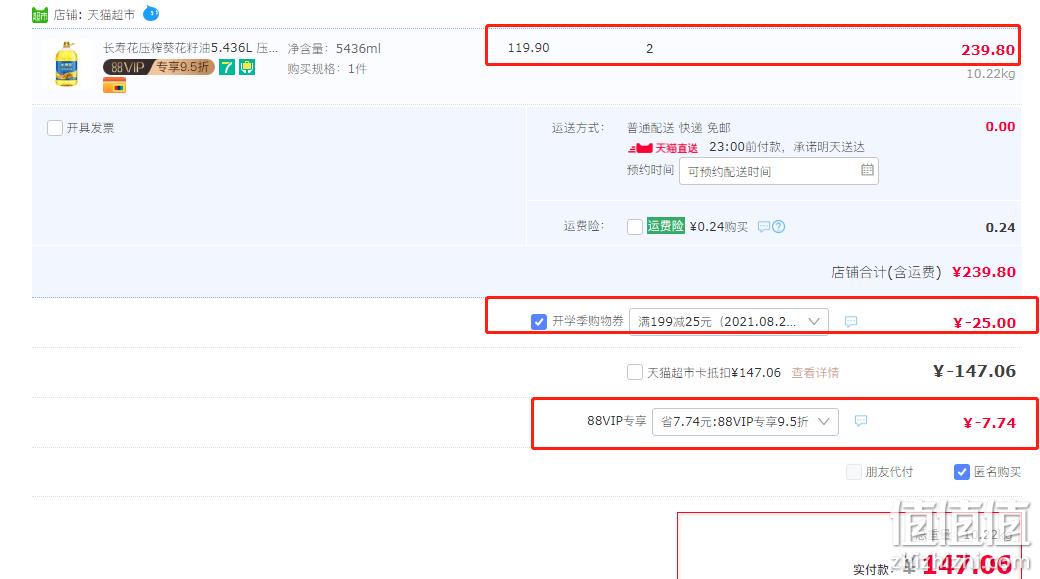
Task: Click the 88VIP 专享9.5折 badge
Action: coord(159,67)
